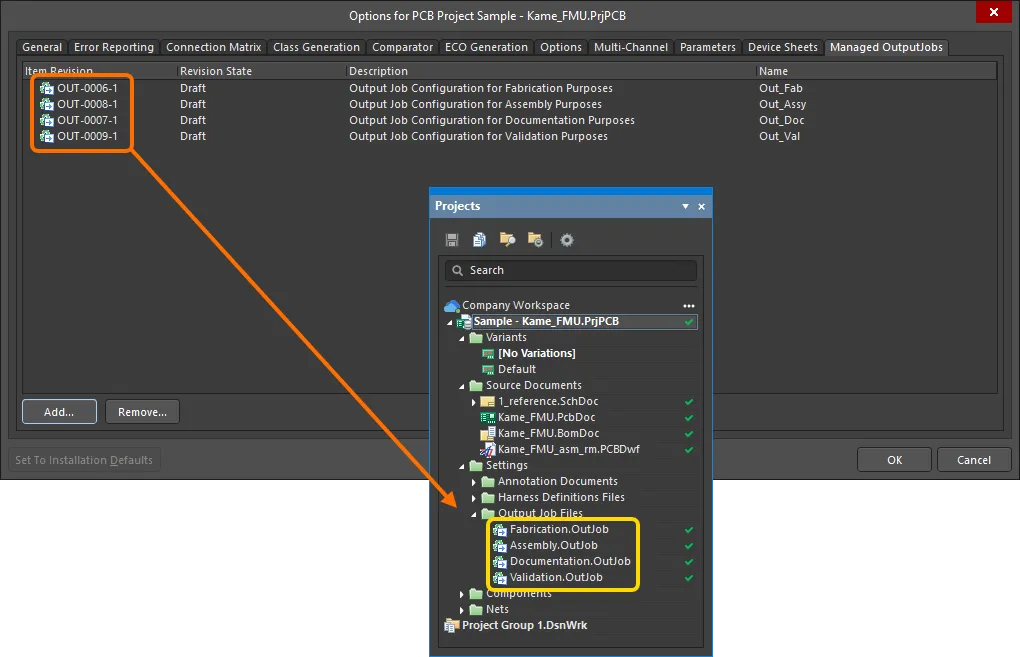Image resolution: width=1020 pixels, height=657 pixels.
Task: Open the Device Sheets tab
Action: 783,47
